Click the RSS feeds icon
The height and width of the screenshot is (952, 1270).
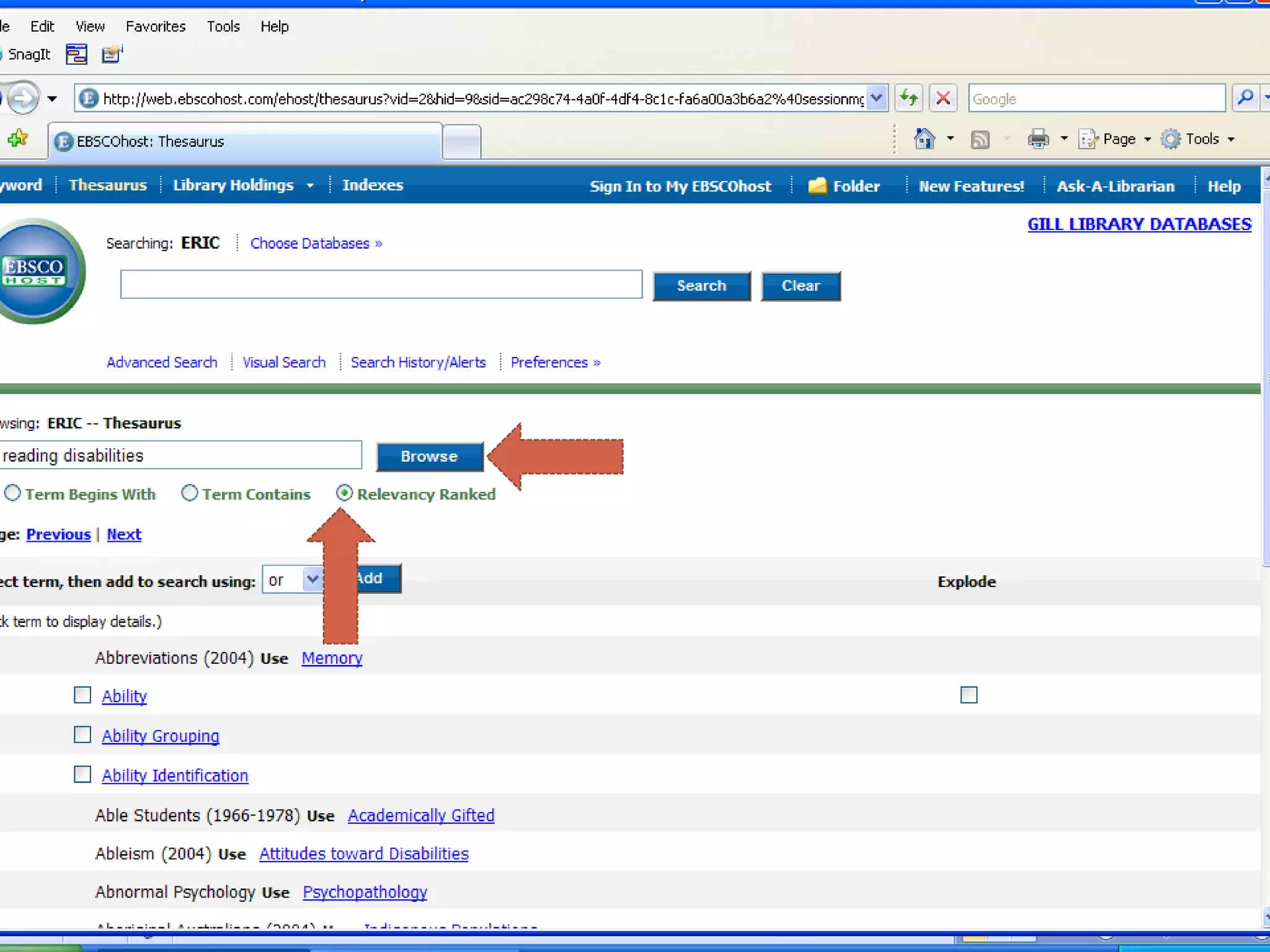click(x=980, y=139)
